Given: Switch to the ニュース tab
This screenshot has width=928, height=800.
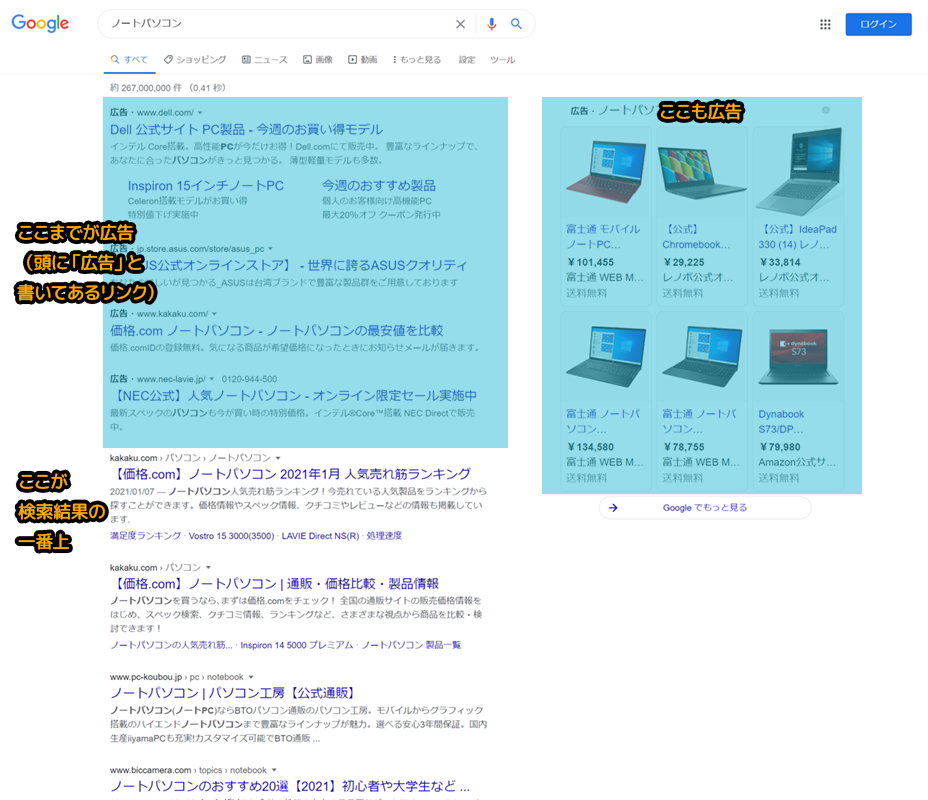Looking at the screenshot, I should (x=265, y=60).
